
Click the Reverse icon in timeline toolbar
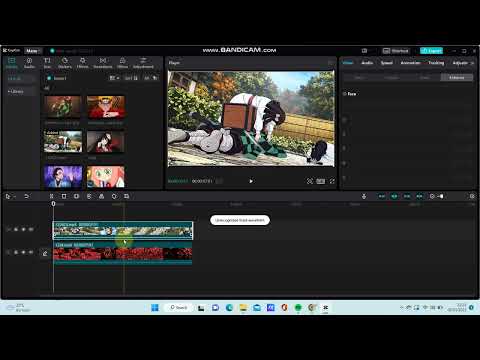pos(89,196)
